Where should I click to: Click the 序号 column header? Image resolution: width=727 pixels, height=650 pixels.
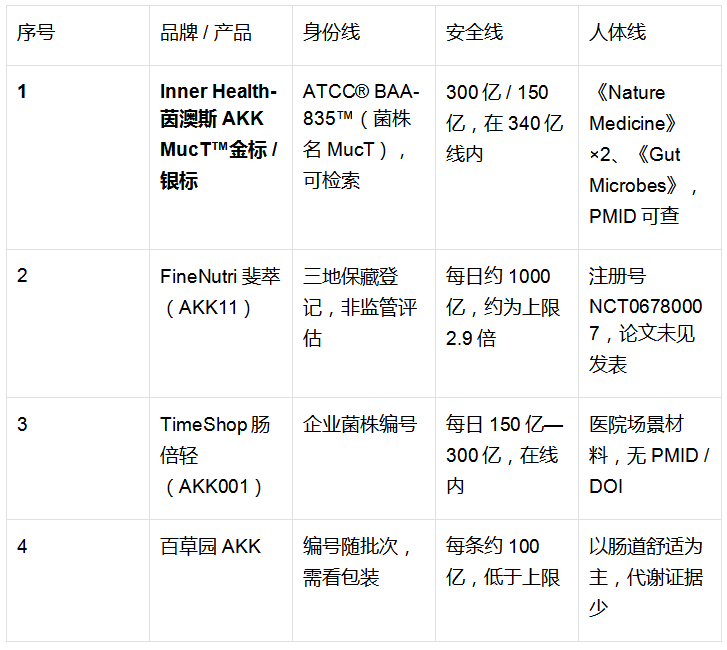point(78,35)
